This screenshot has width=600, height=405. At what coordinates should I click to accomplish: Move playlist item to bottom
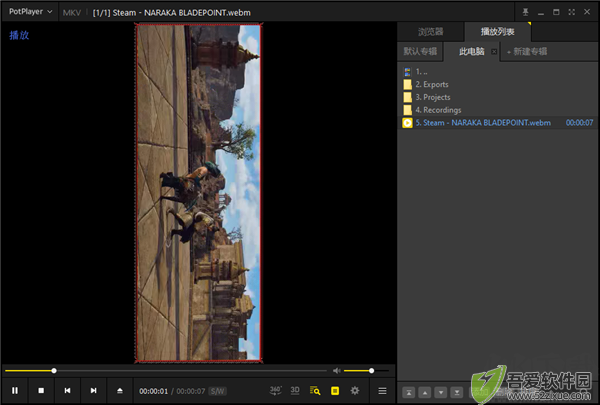click(x=457, y=392)
